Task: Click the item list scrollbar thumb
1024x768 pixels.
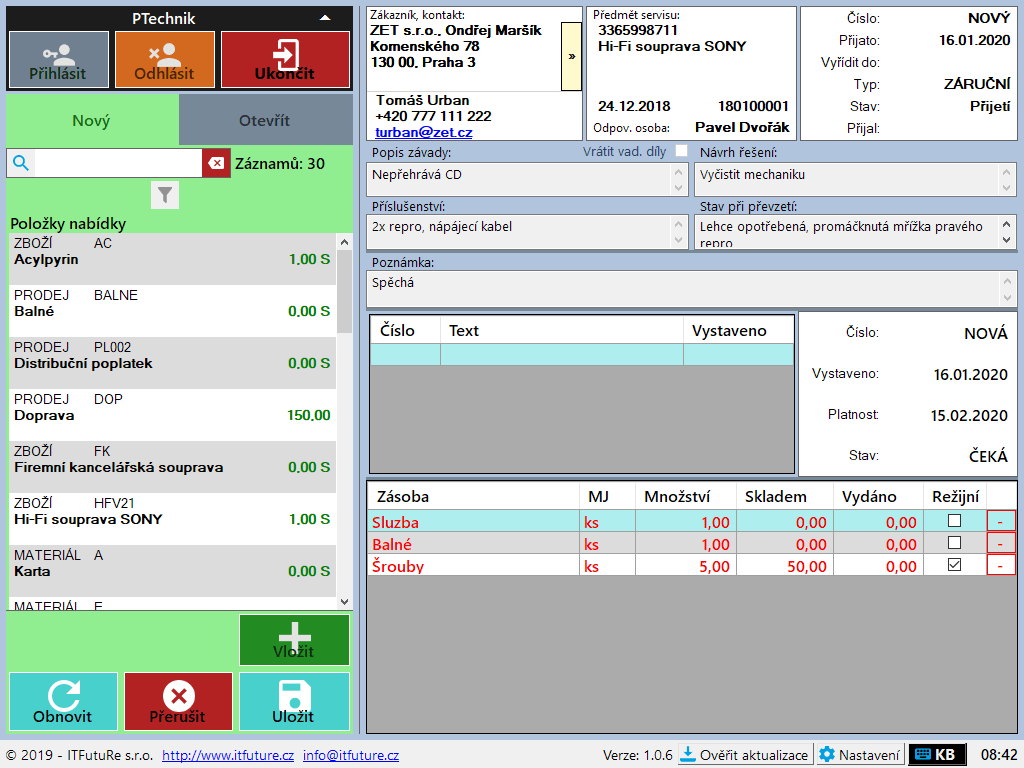Action: coord(344,291)
